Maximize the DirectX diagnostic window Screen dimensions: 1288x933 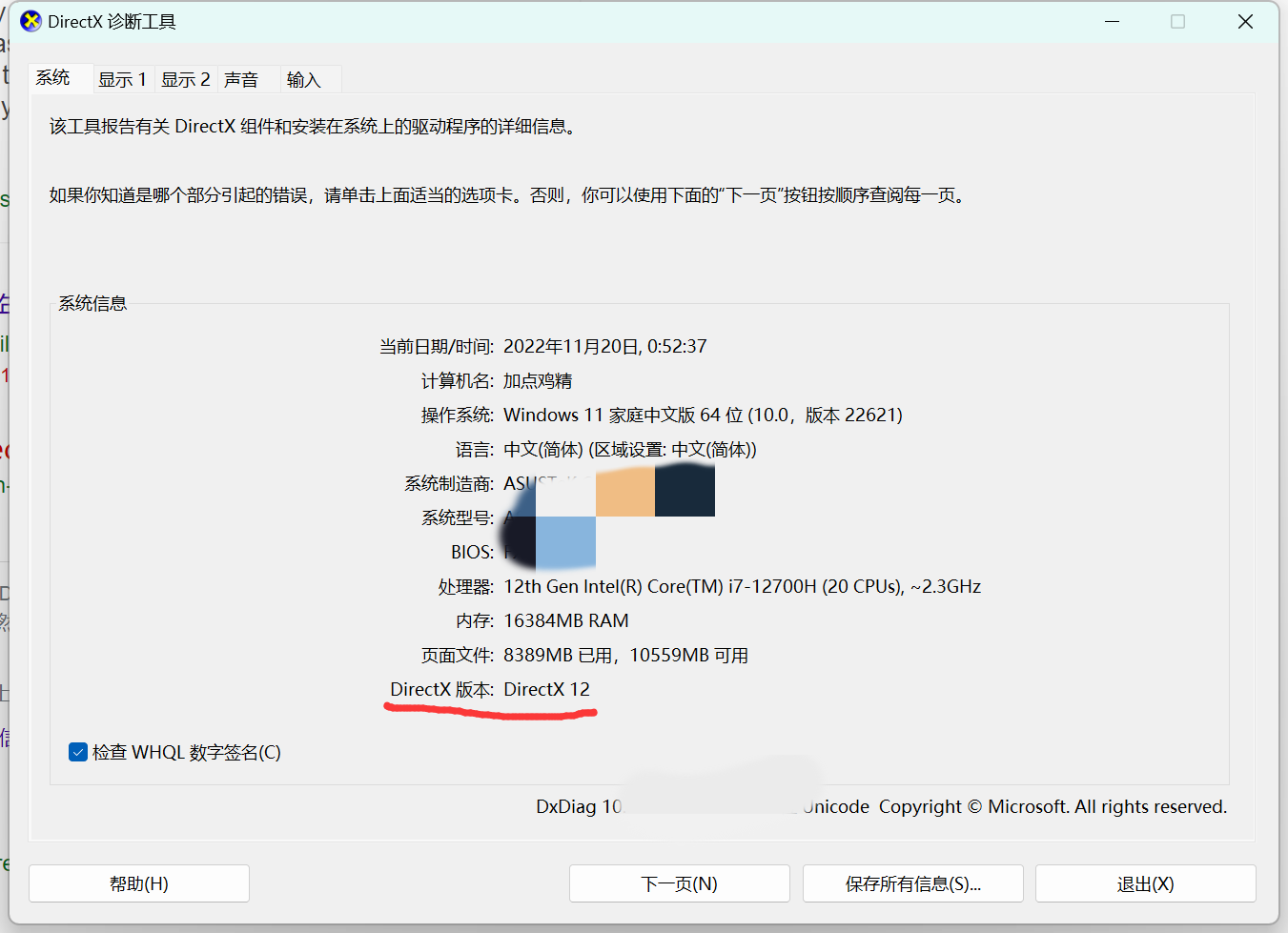[x=1178, y=21]
